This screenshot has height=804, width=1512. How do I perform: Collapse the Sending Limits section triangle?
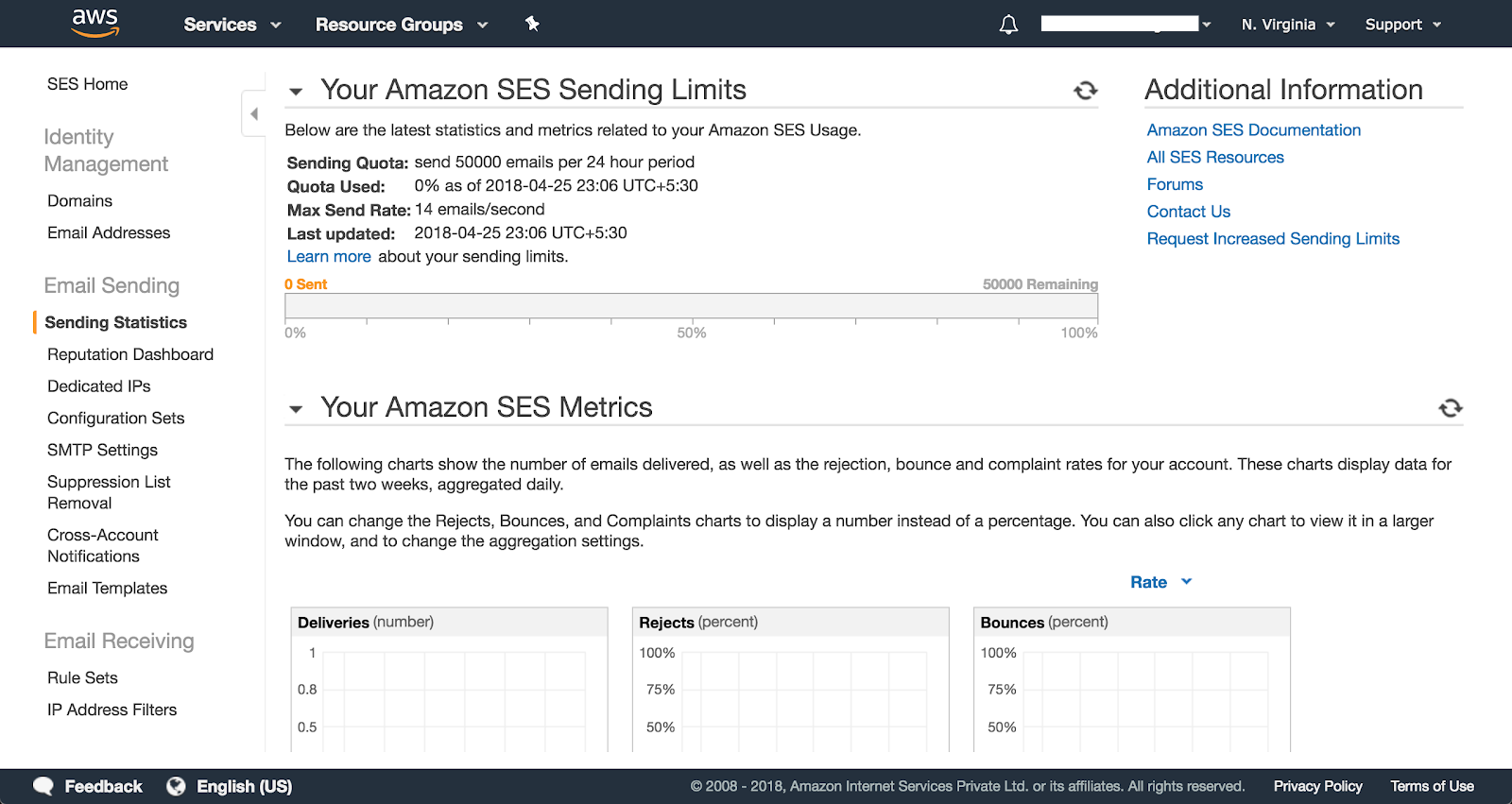point(296,92)
